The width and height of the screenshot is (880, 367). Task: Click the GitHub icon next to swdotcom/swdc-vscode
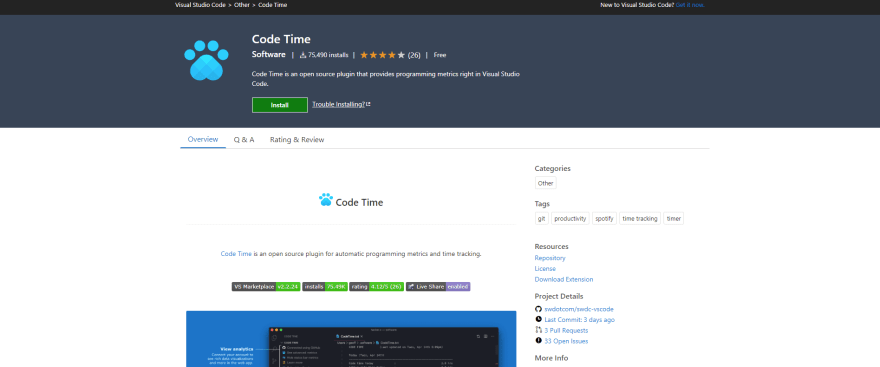pyautogui.click(x=538, y=309)
